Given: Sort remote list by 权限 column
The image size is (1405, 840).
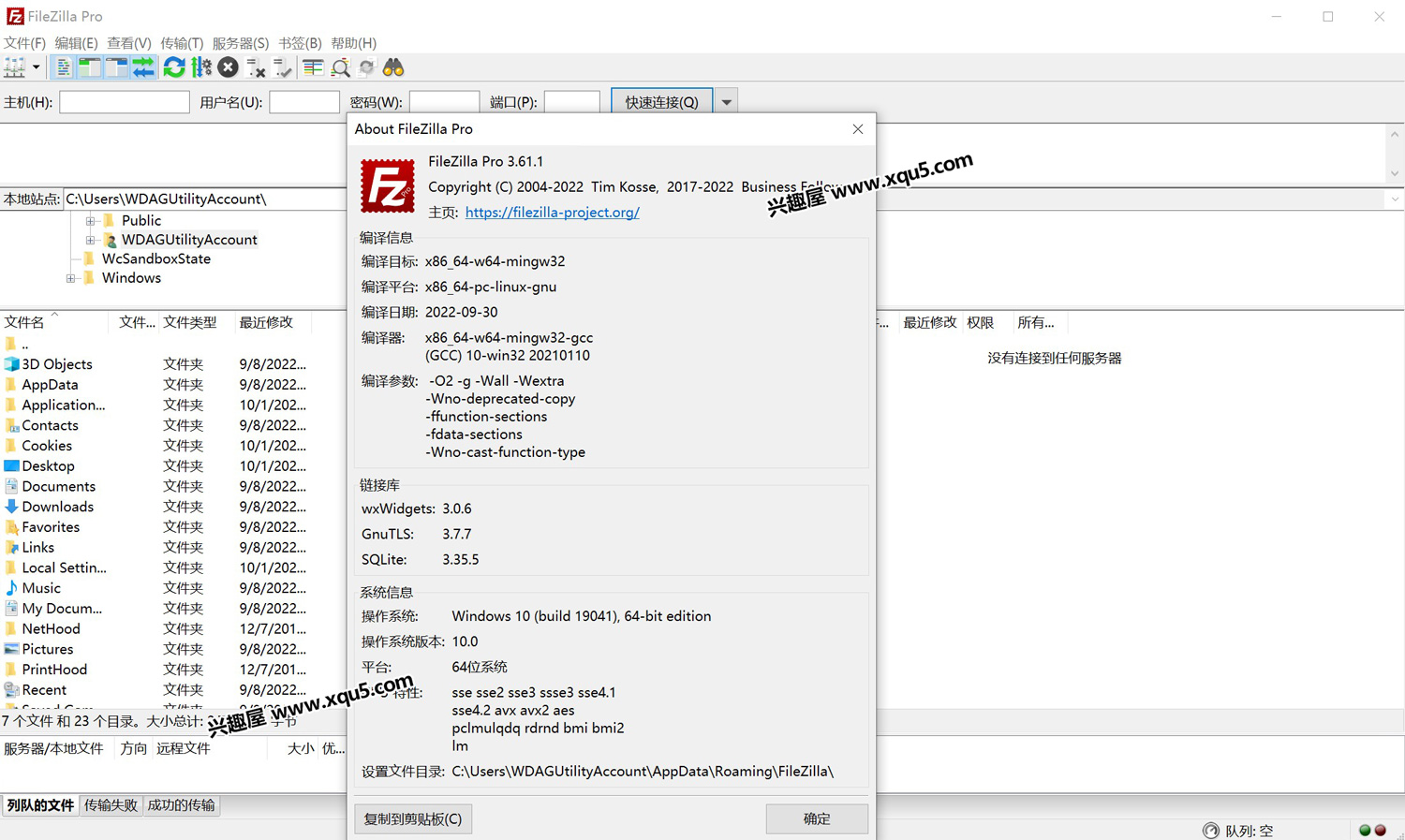Looking at the screenshot, I should [x=981, y=322].
